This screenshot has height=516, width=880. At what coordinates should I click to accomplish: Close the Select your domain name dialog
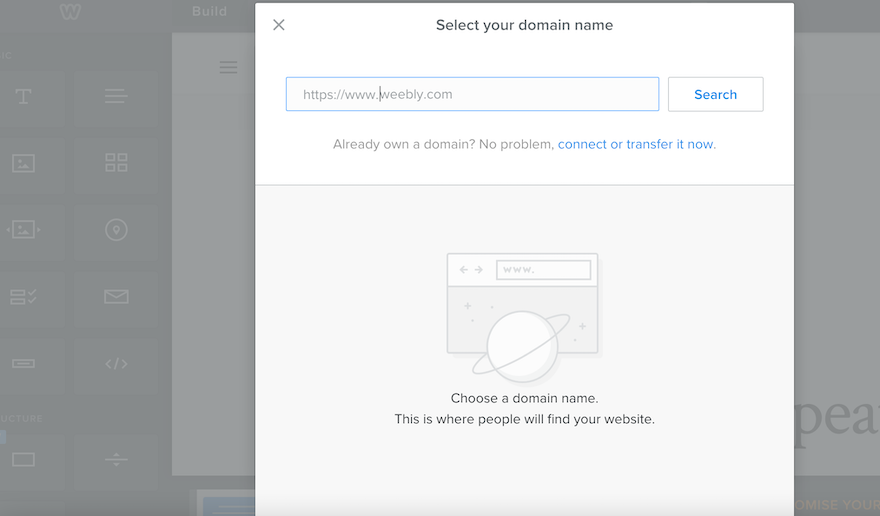[279, 25]
